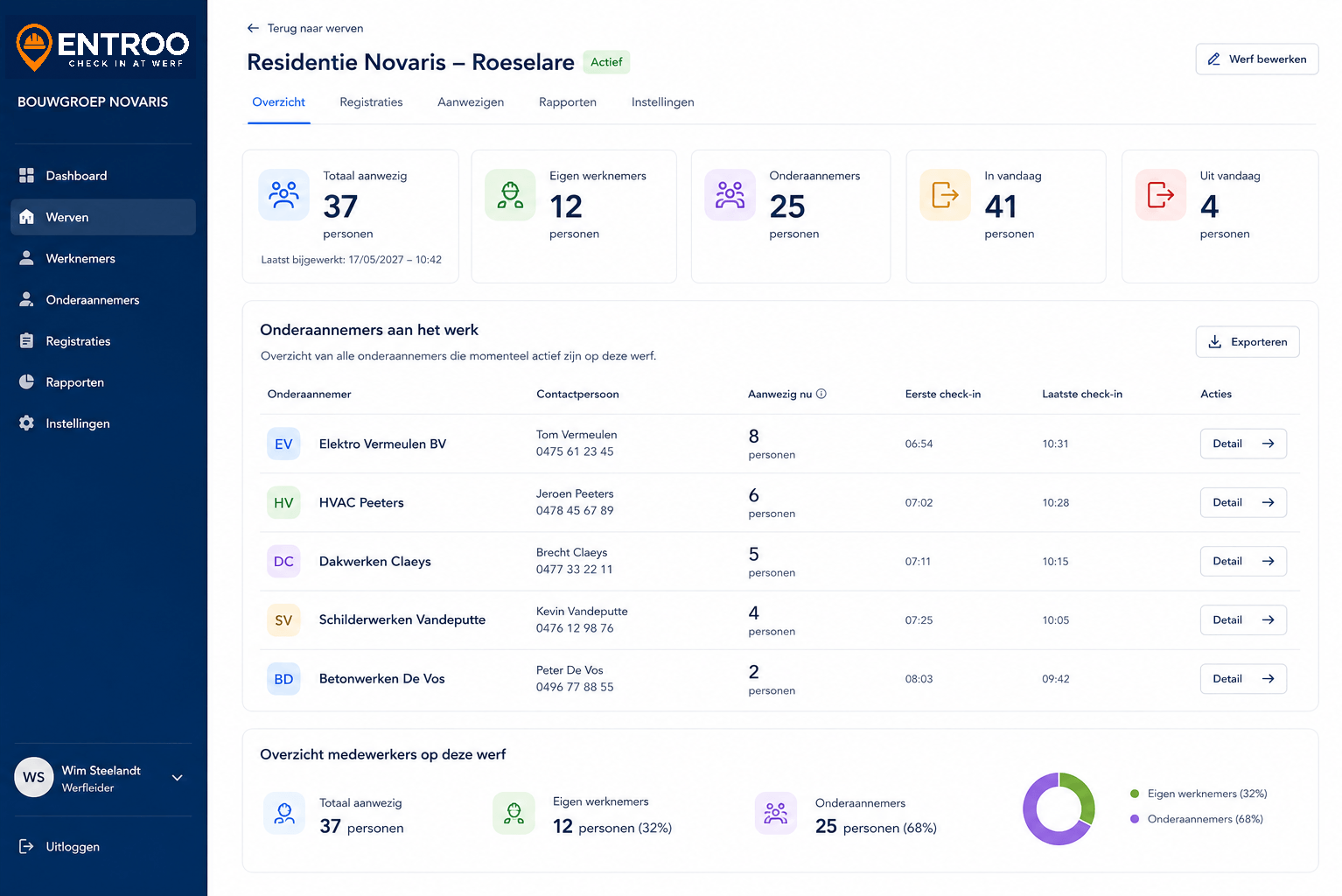This screenshot has height=896, width=1342.
Task: Click the BD avatar badge
Action: (283, 678)
